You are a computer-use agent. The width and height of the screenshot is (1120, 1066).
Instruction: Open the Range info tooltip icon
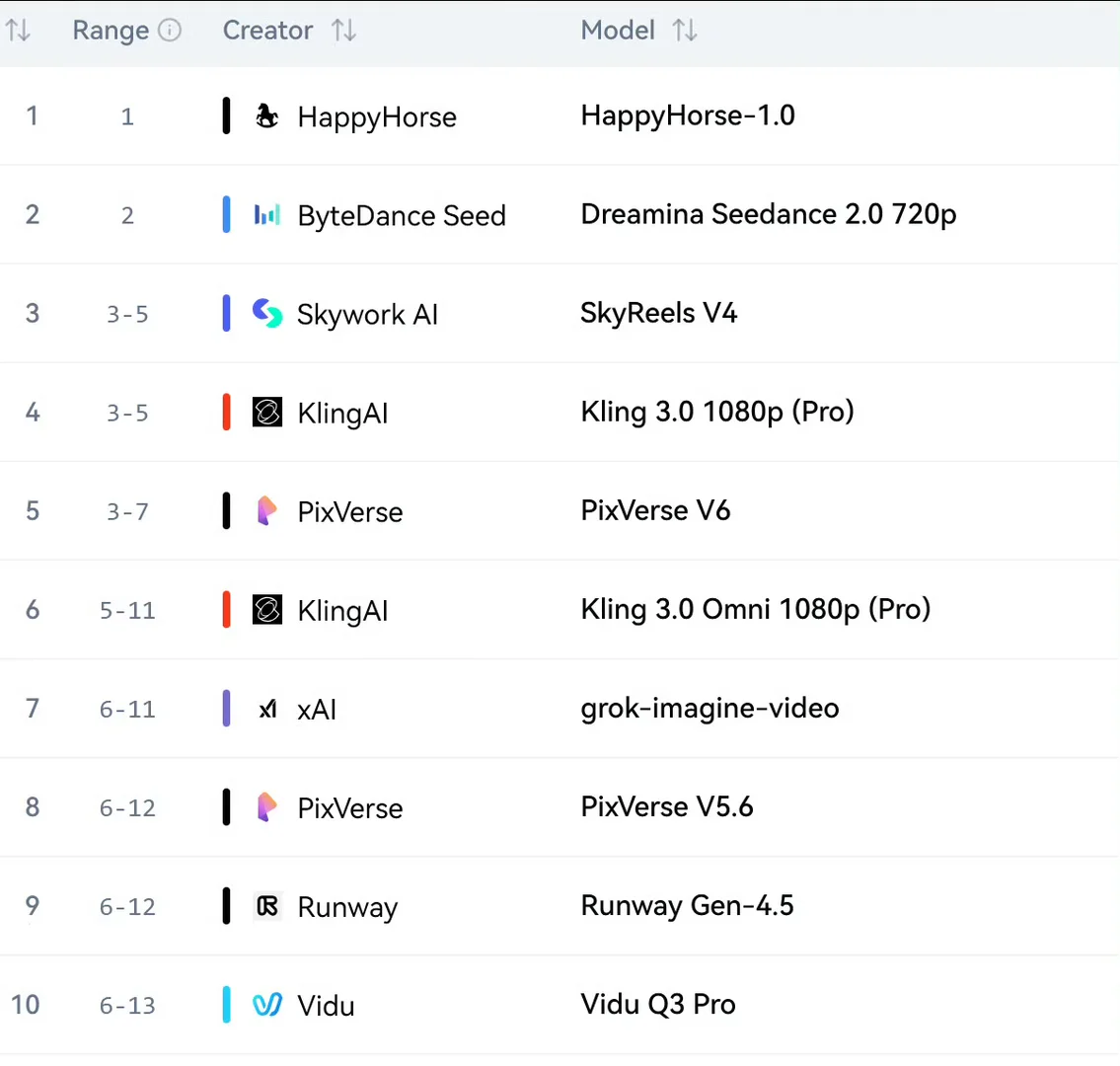coord(170,30)
